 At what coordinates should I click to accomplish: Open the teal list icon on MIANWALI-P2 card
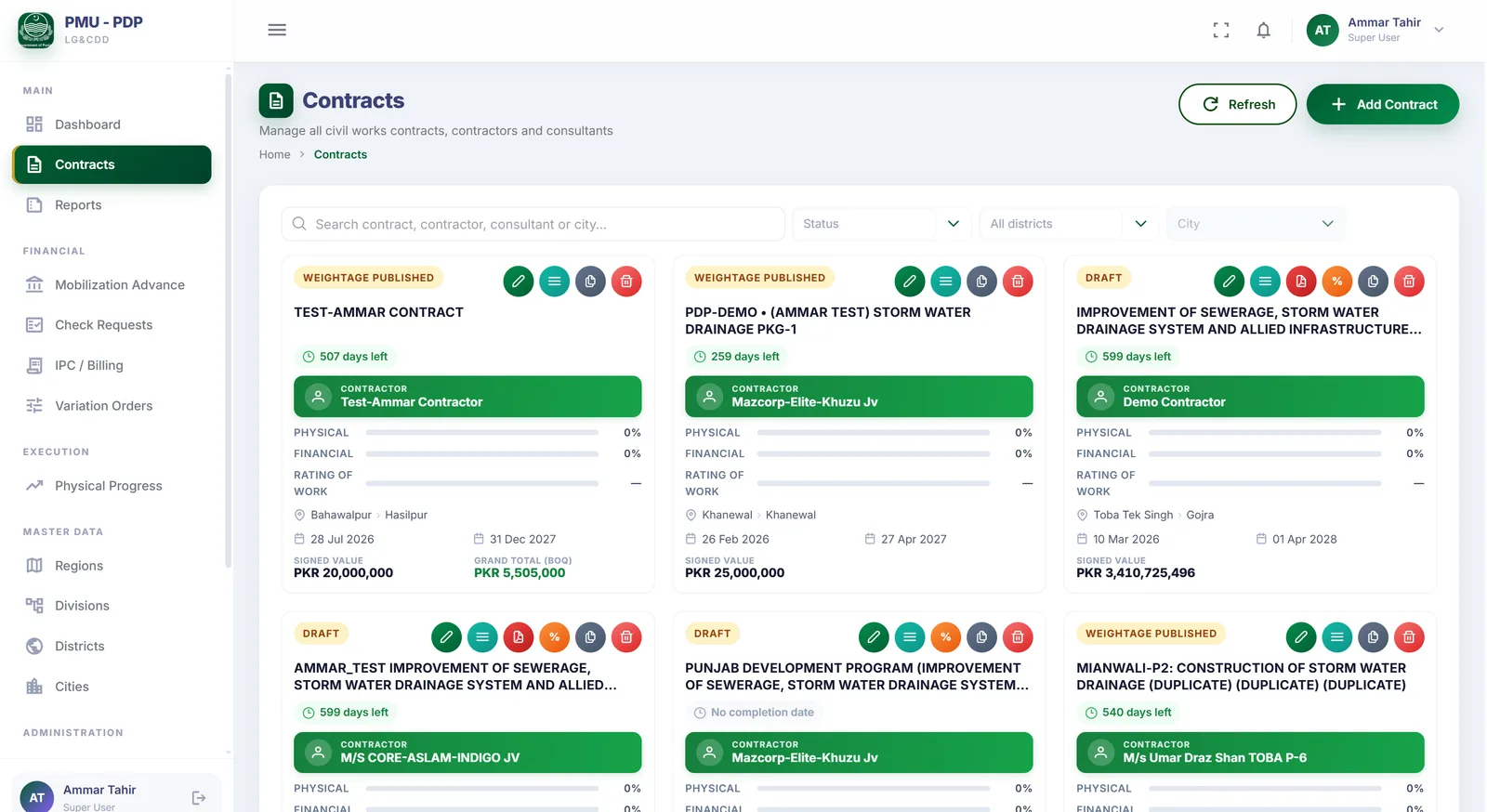tap(1336, 637)
